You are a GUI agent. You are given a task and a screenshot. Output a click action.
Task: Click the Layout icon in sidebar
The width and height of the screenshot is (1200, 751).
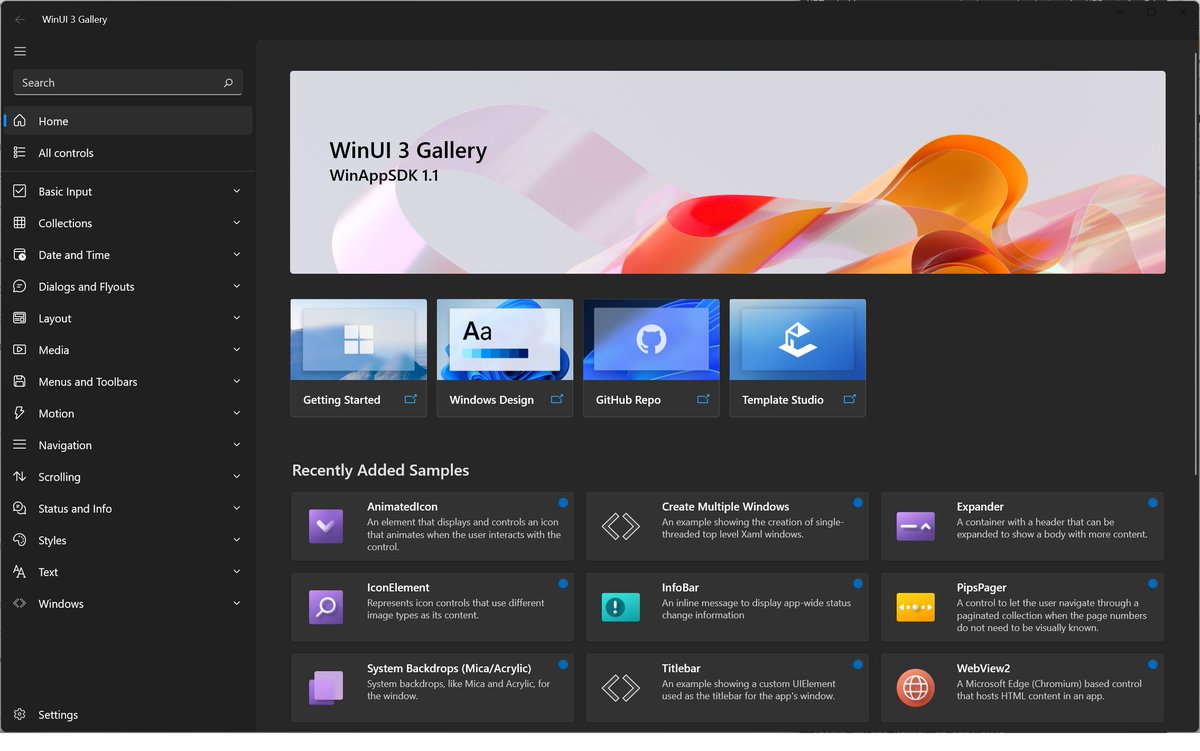pyautogui.click(x=20, y=318)
